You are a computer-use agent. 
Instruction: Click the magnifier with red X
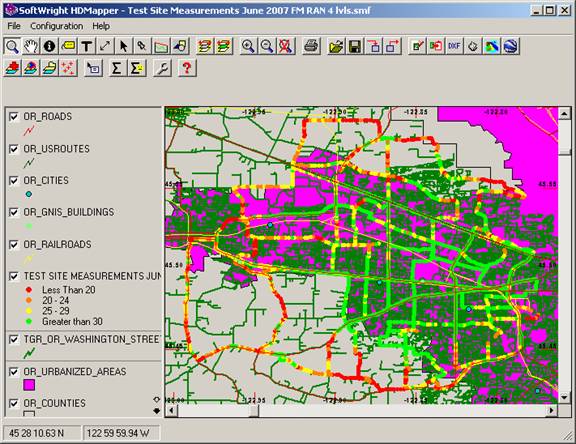click(285, 46)
